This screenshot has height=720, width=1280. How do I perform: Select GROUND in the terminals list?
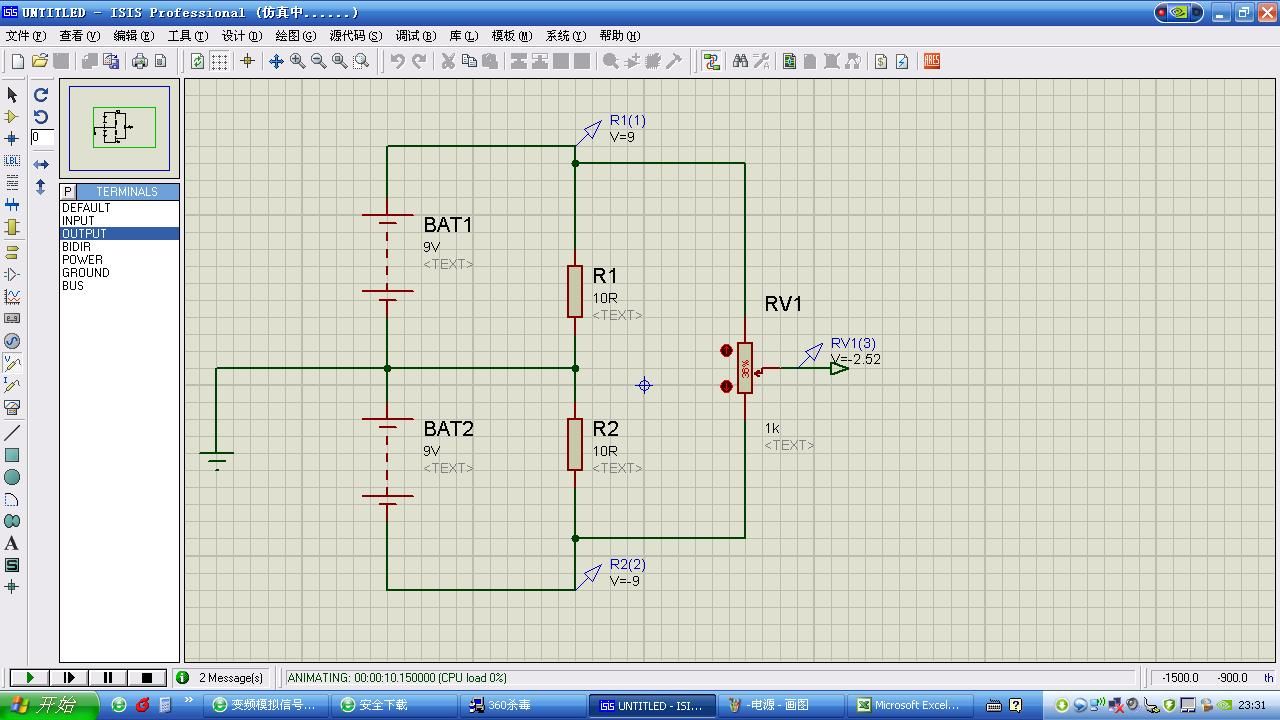[119, 273]
